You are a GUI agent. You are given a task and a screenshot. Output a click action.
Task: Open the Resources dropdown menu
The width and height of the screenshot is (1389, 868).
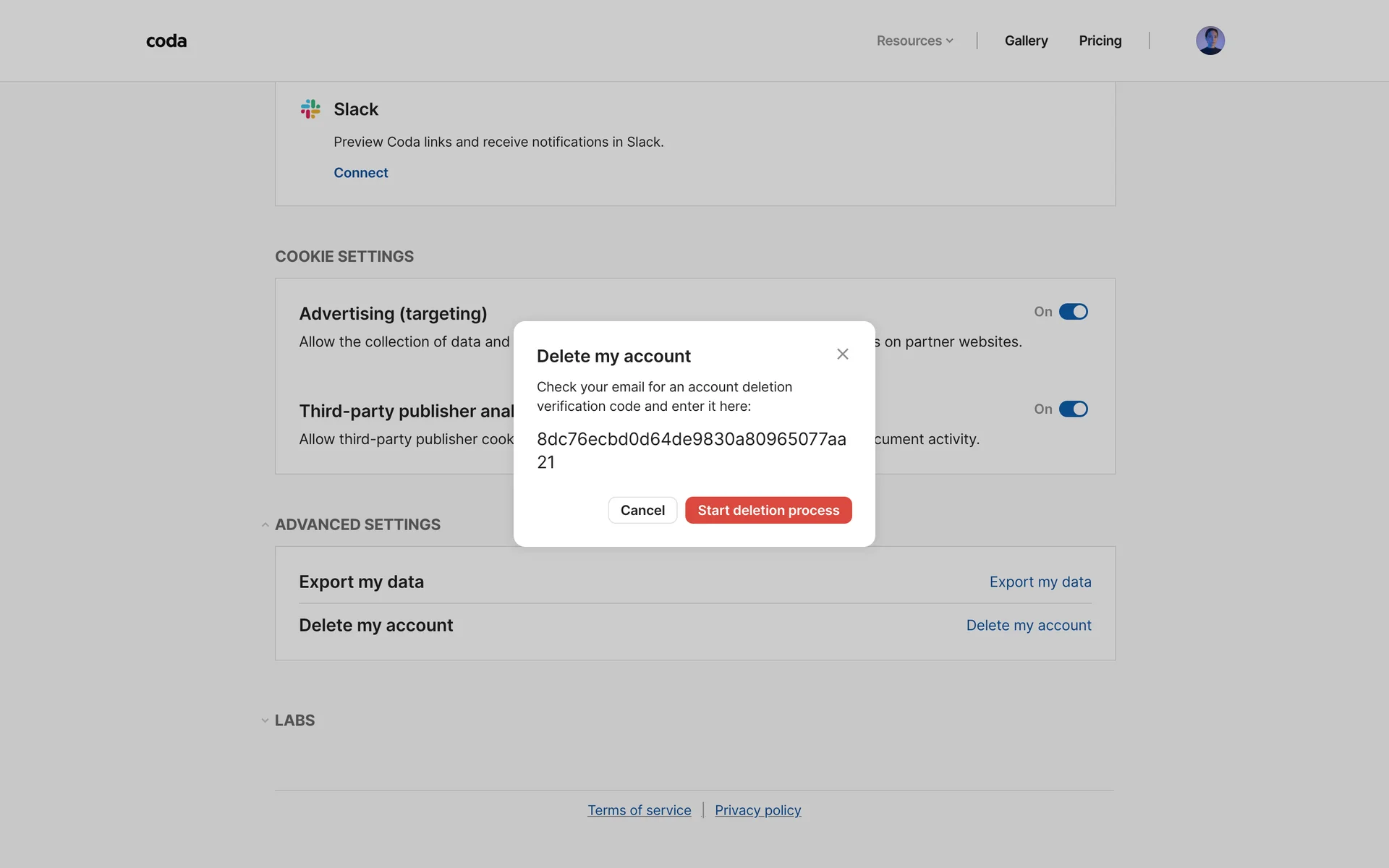914,41
